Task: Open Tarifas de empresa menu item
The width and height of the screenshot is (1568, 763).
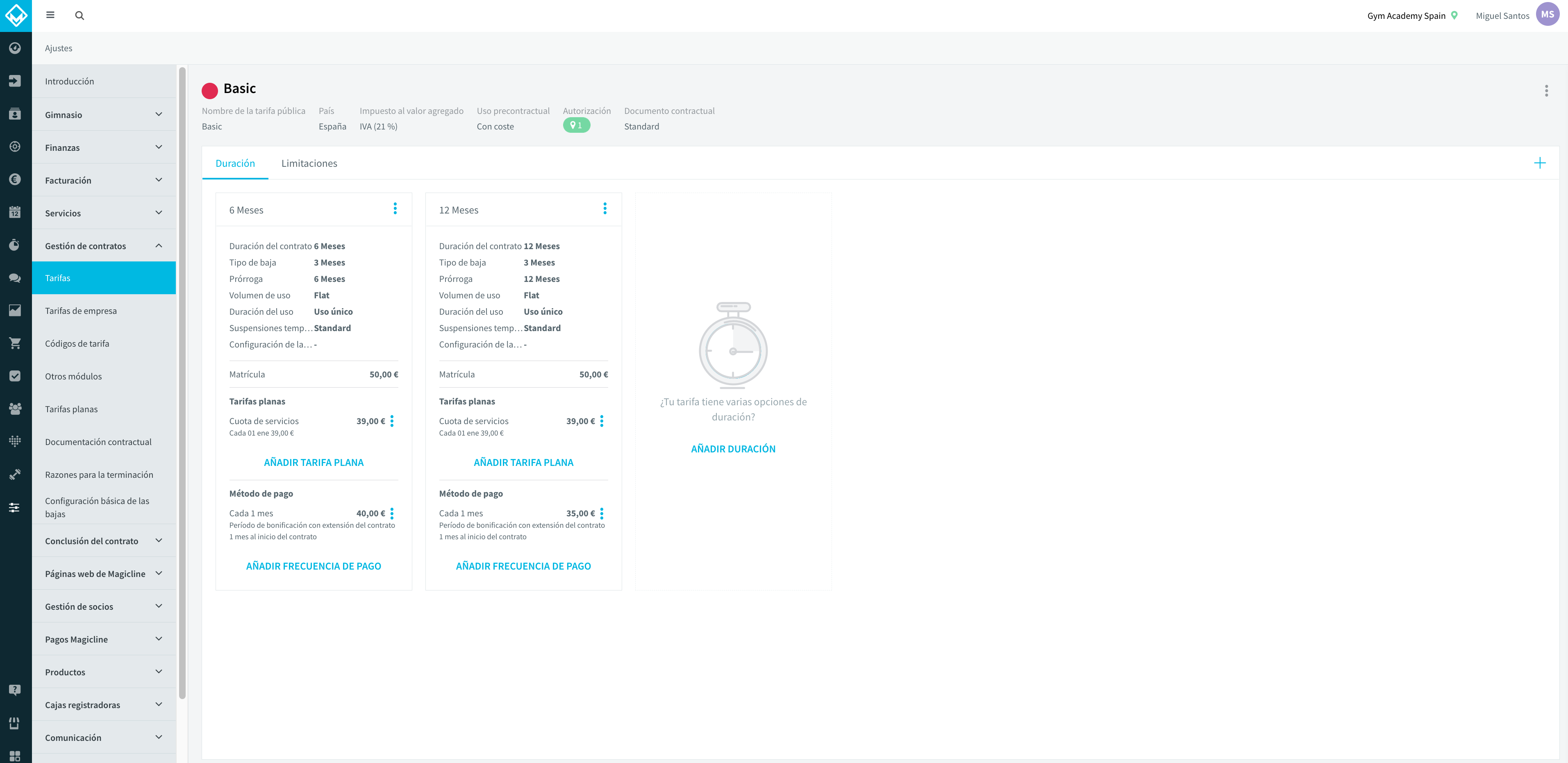Action: point(103,311)
